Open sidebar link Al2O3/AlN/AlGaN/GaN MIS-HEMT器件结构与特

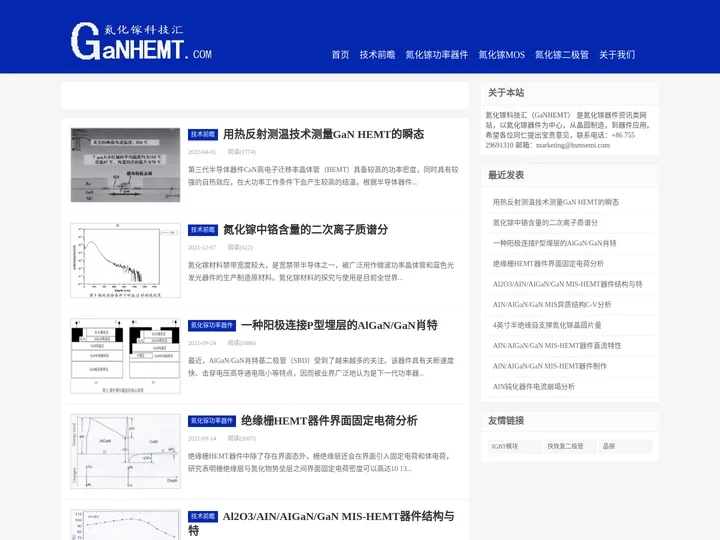coord(568,284)
